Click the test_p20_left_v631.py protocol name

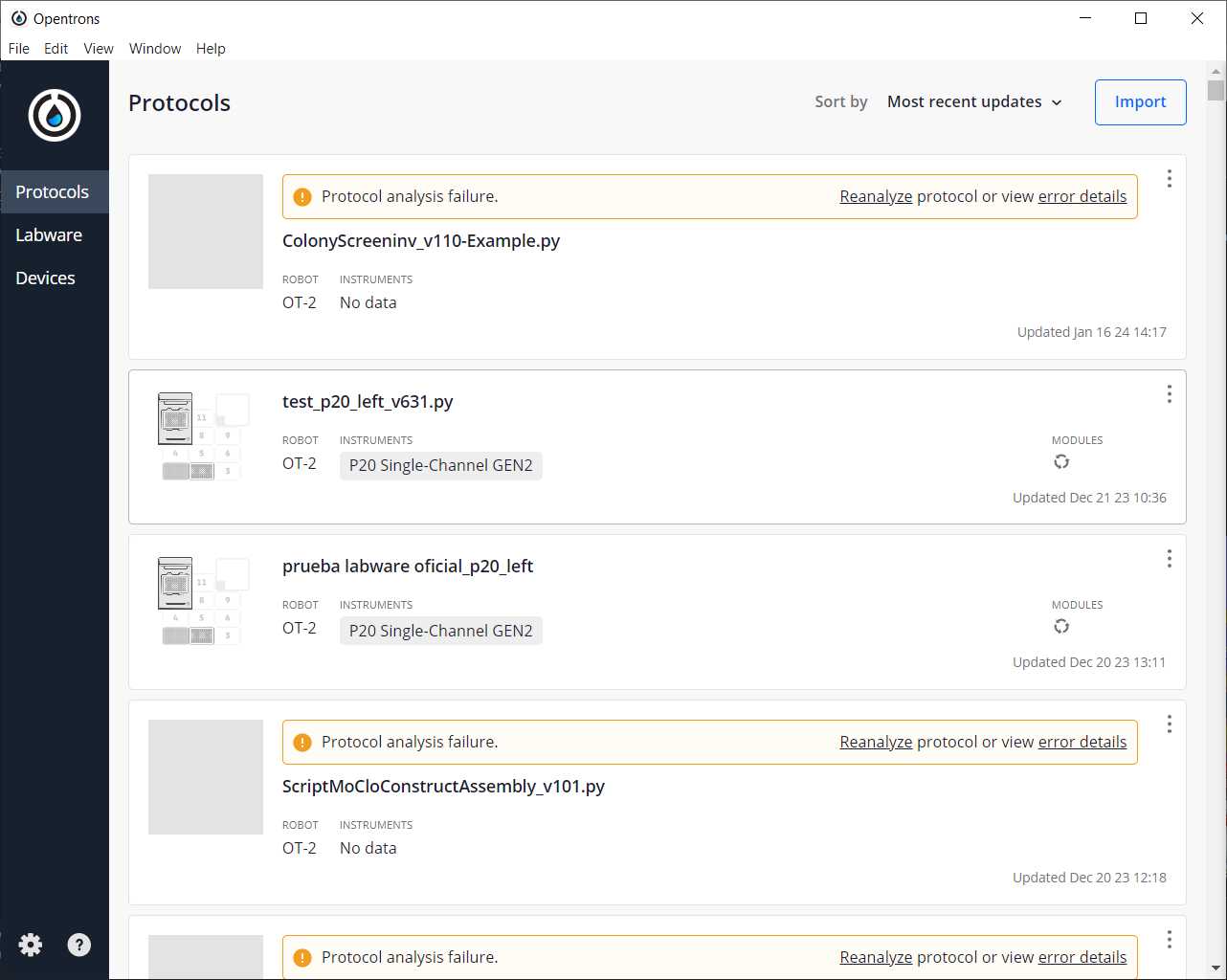point(368,402)
